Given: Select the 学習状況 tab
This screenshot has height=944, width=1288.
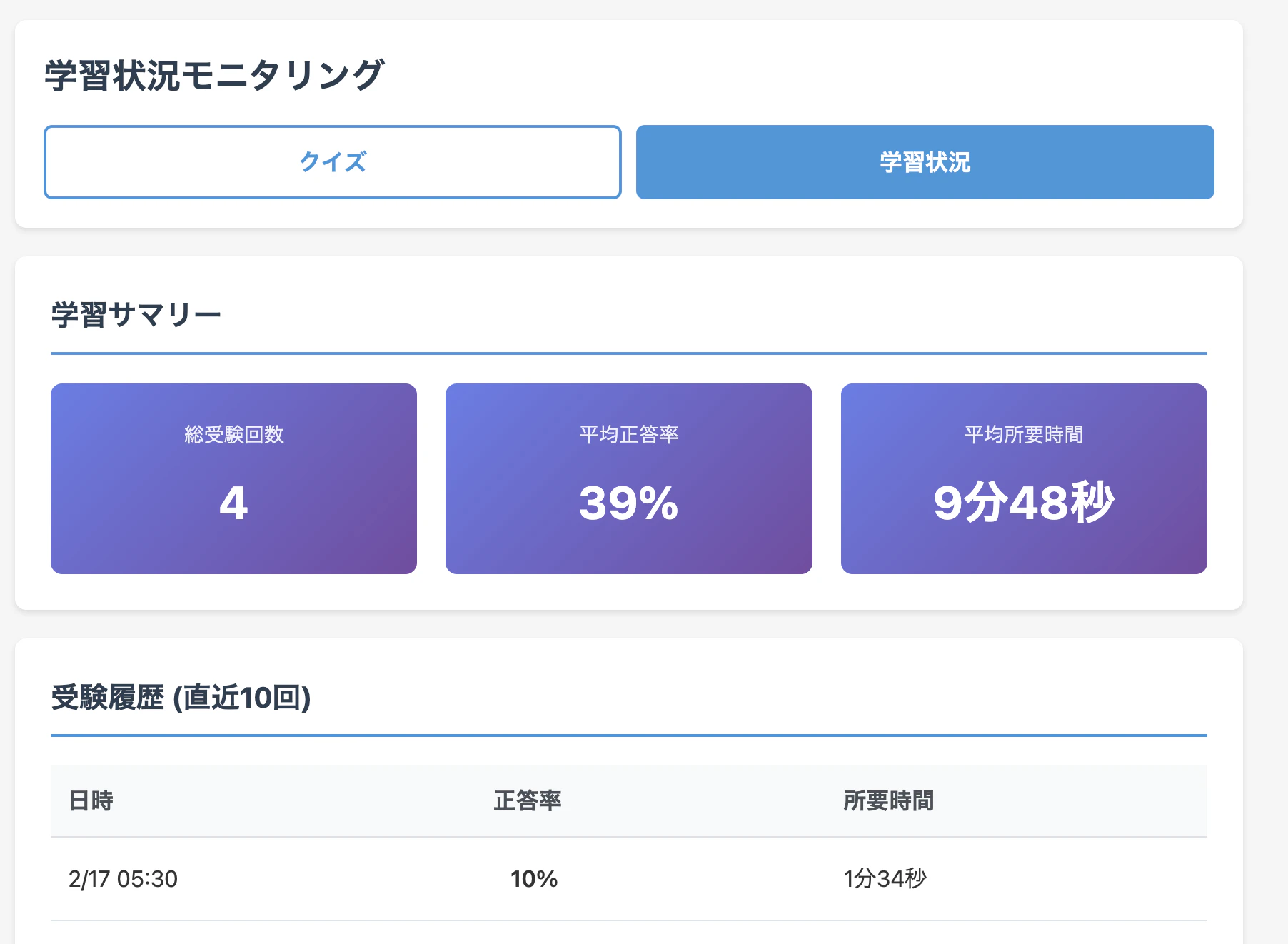Looking at the screenshot, I should click(925, 162).
